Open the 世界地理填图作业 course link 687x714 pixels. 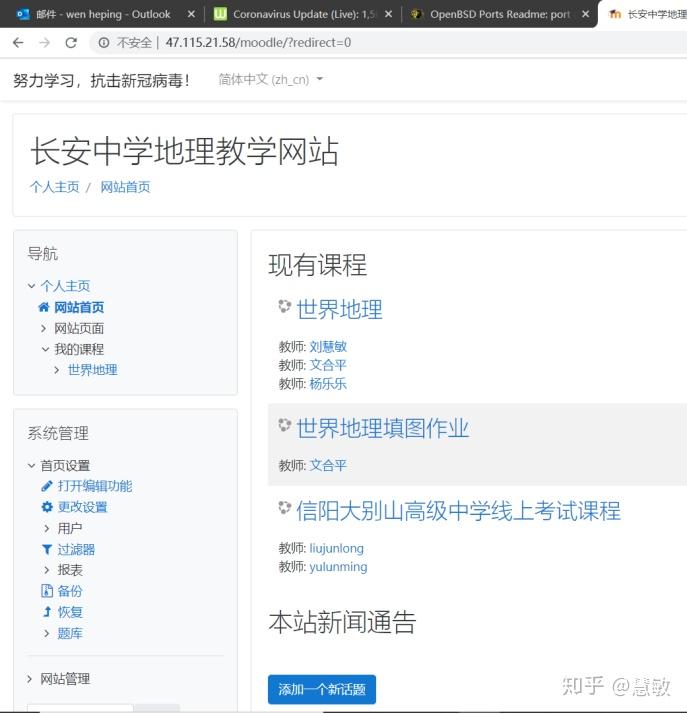point(382,428)
